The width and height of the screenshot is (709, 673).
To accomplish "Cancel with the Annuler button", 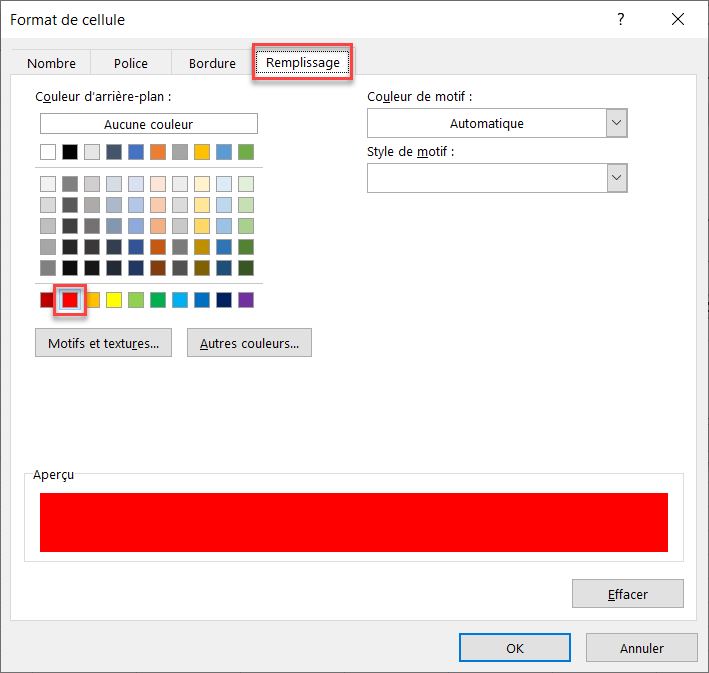I will pyautogui.click(x=642, y=648).
